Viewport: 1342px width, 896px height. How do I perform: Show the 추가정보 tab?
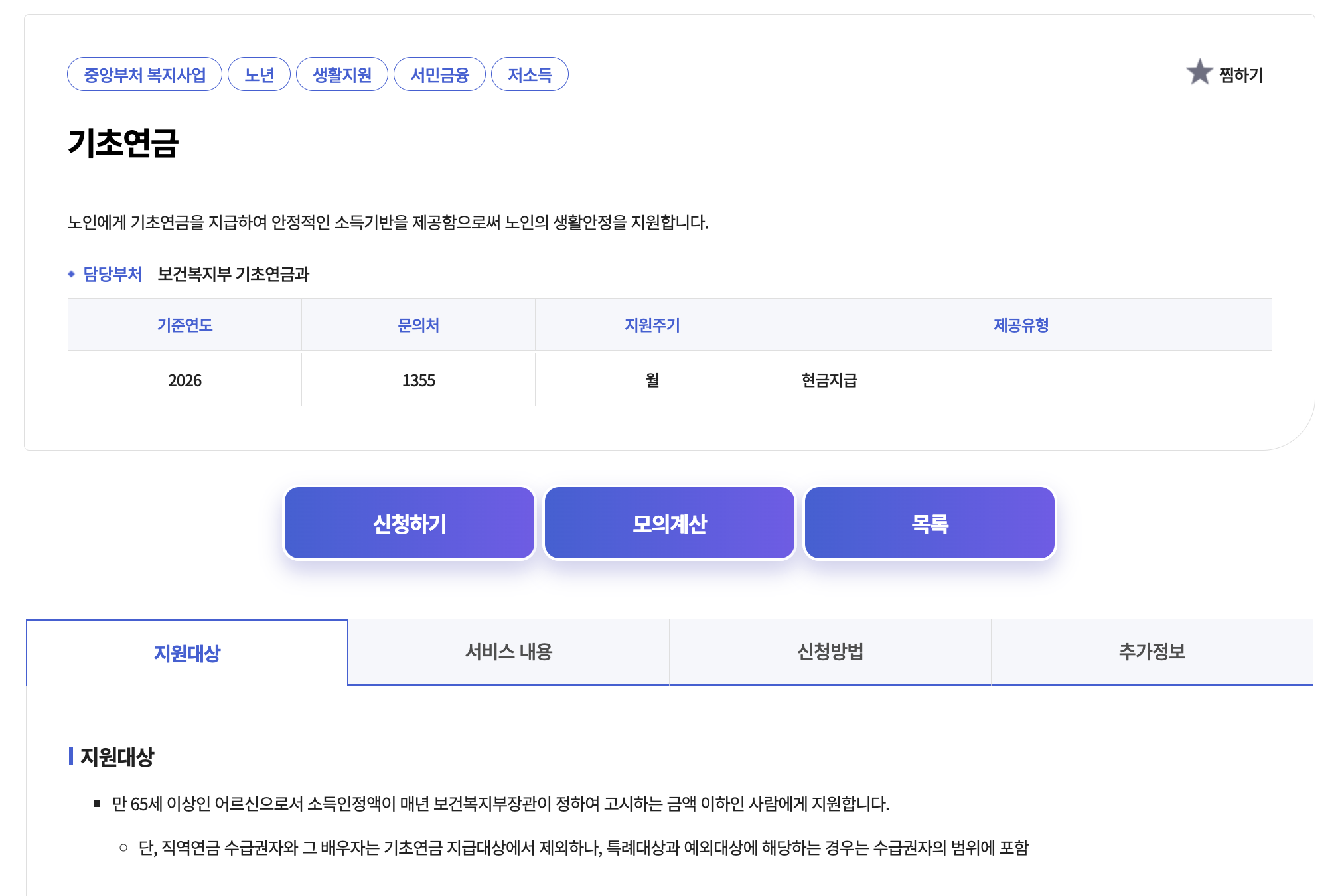point(1152,652)
